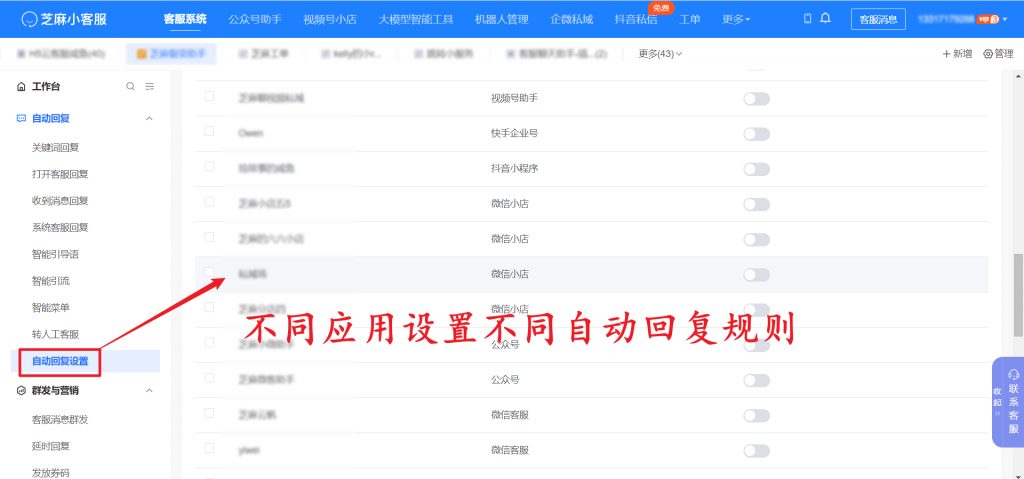
Task: Turn on the 视频号助手 row switch
Action: coord(756,99)
